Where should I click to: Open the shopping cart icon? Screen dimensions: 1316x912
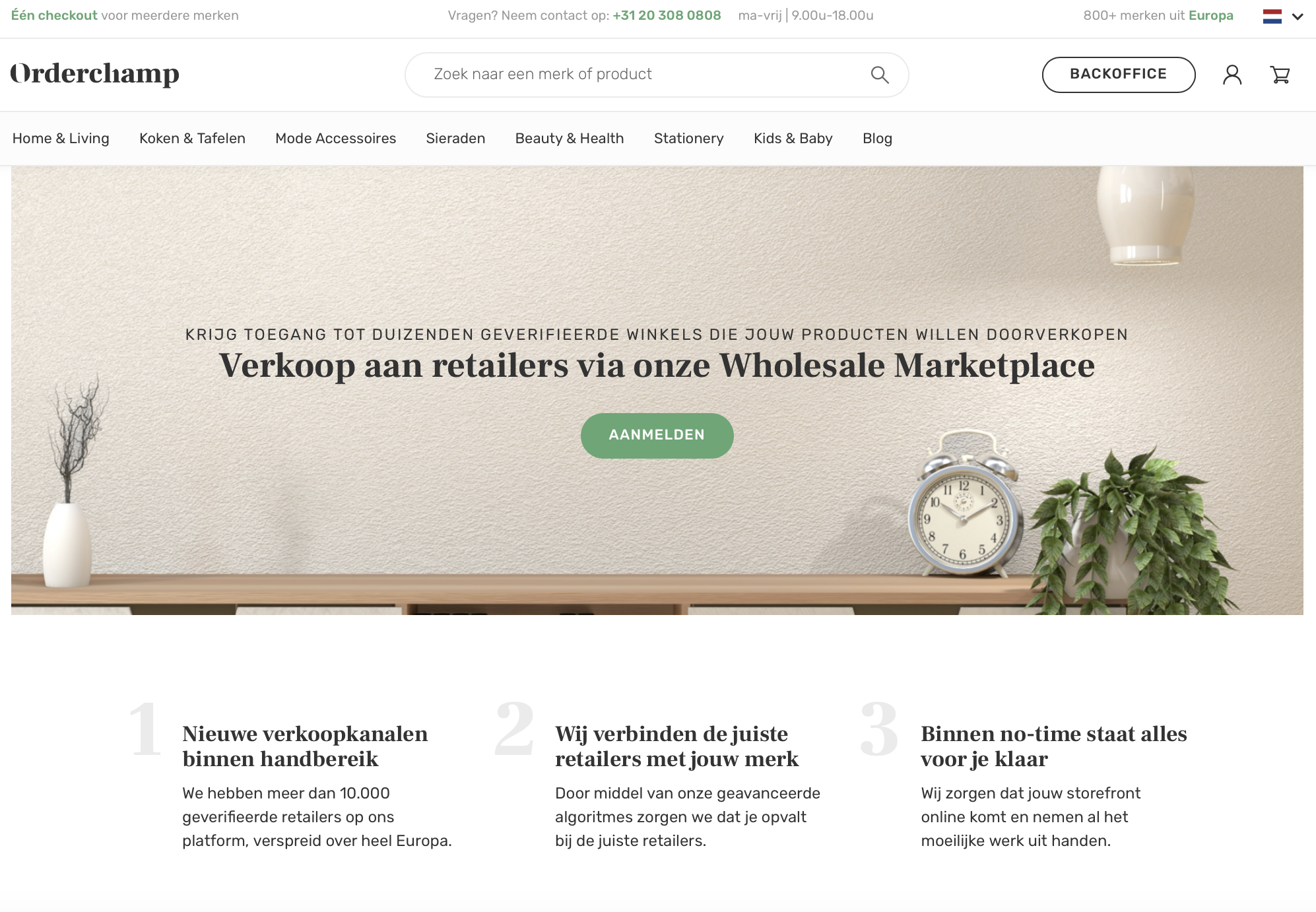point(1280,75)
